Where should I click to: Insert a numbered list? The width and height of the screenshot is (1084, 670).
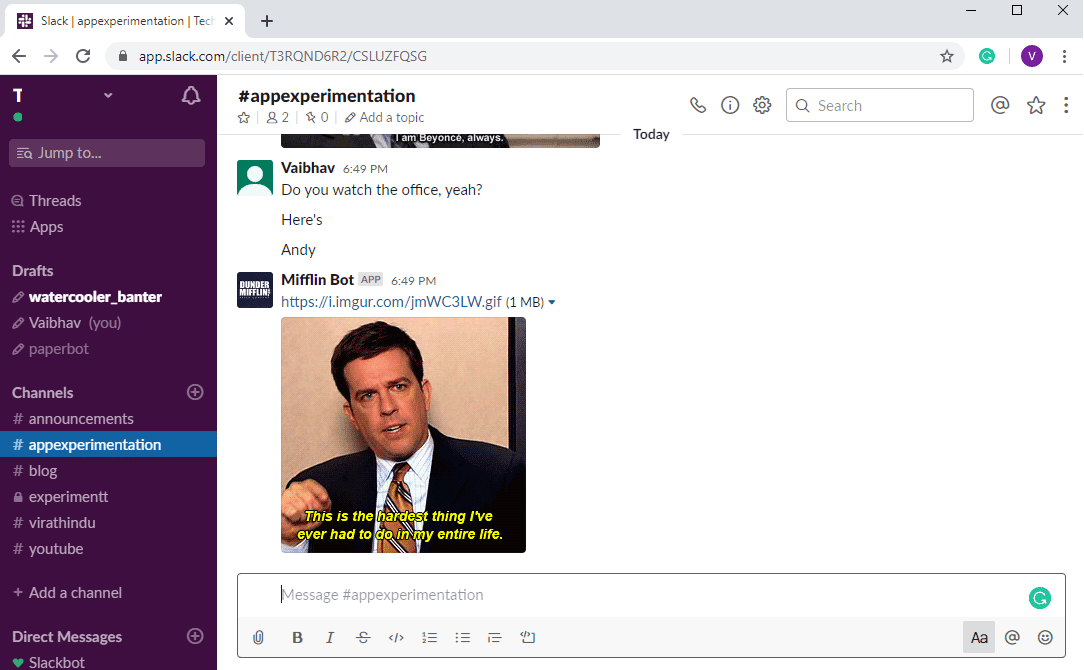click(x=429, y=638)
